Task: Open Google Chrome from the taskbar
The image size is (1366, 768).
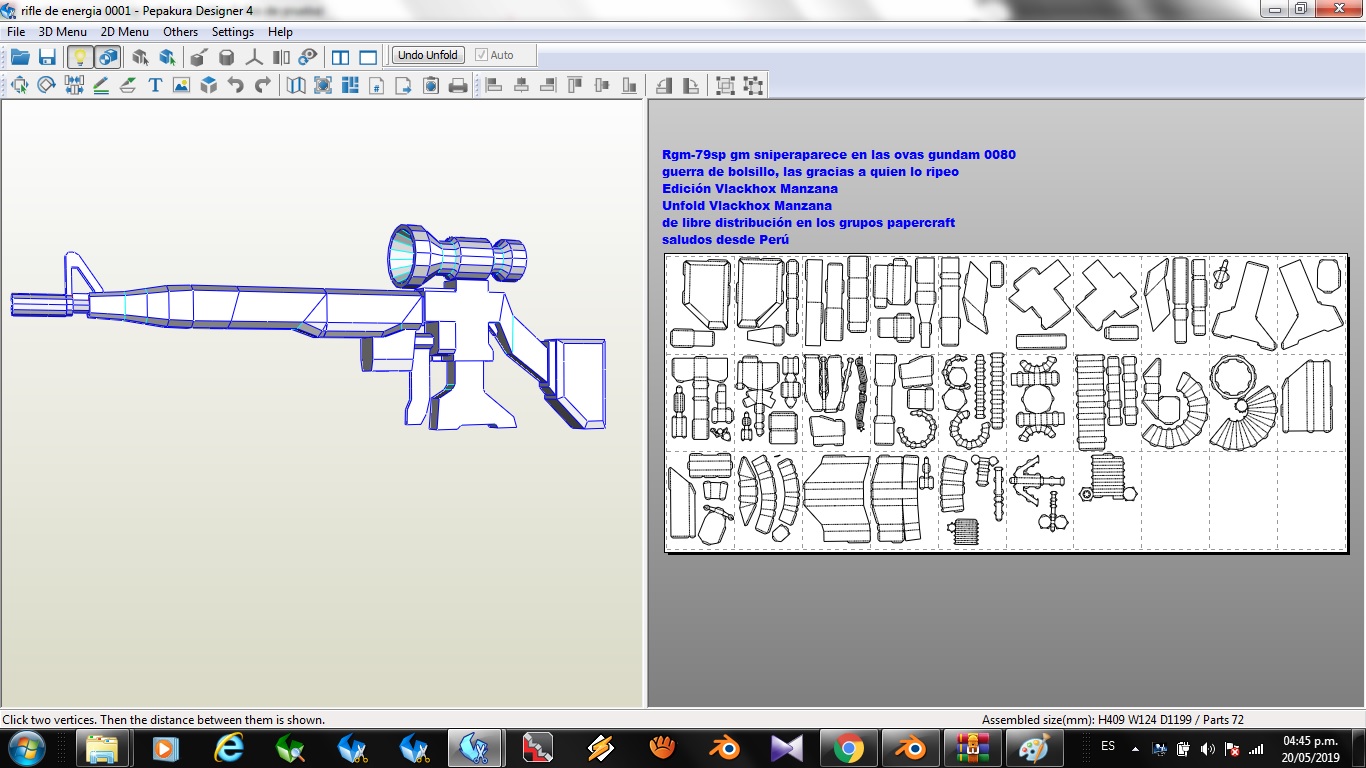Action: pyautogui.click(x=848, y=748)
